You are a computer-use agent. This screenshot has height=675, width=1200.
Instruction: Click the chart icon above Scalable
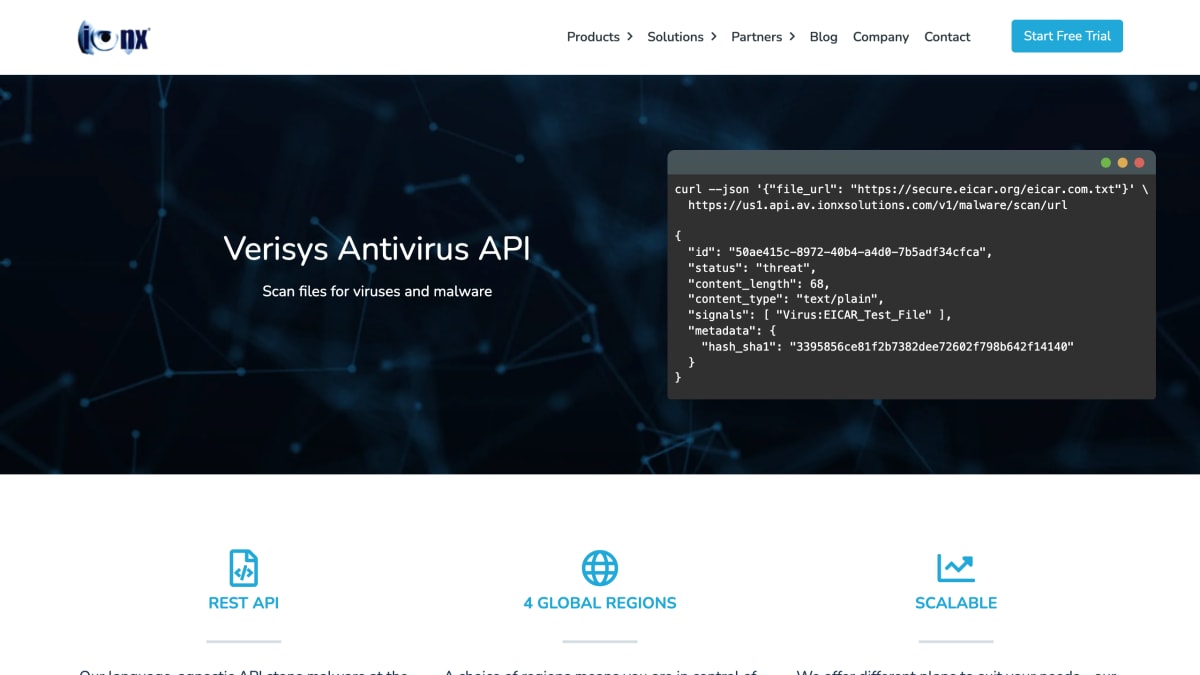point(956,568)
